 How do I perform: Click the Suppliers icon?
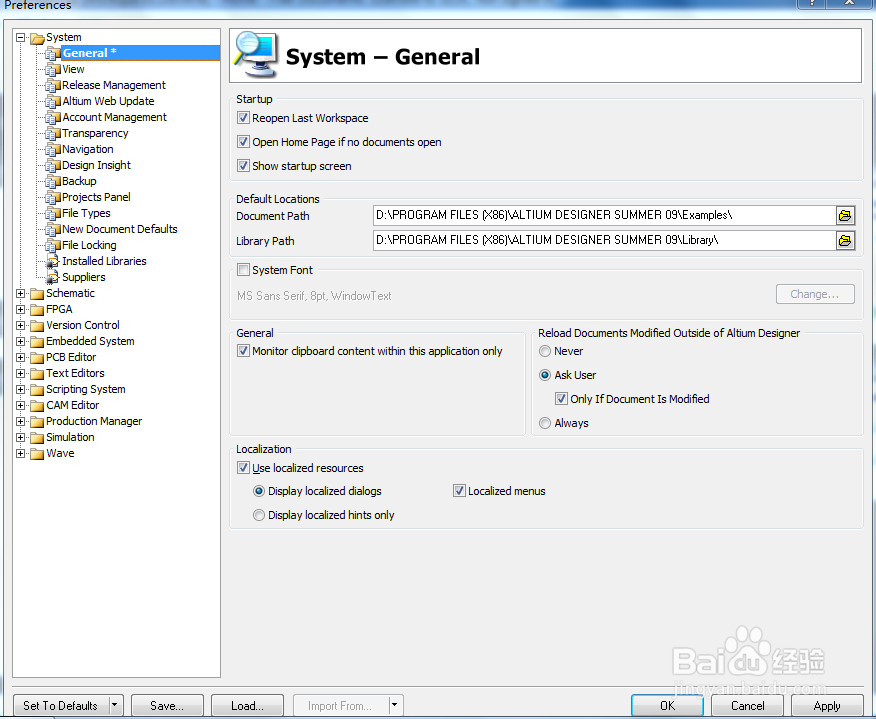[x=53, y=277]
